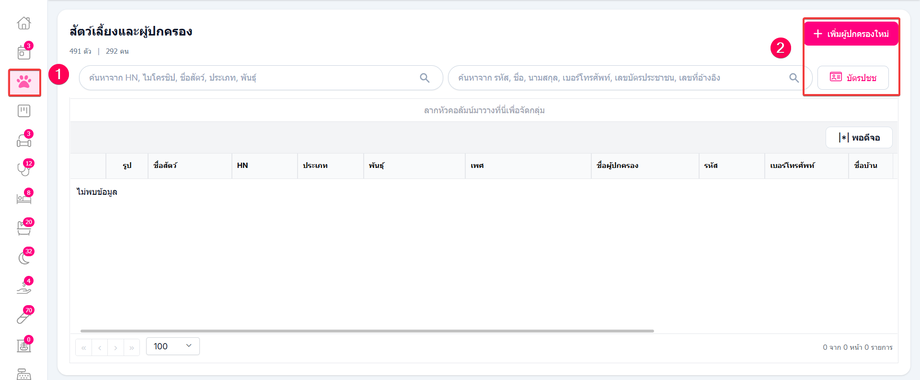Open the bathtub grooming icon with badge 20
Image resolution: width=920 pixels, height=380 pixels.
tap(24, 228)
